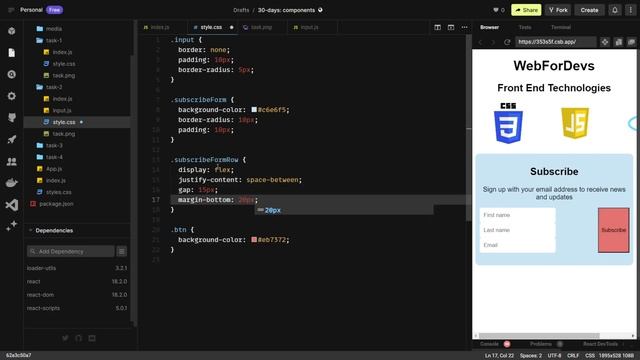The width and height of the screenshot is (640, 360).
Task: Open notifications bell icon
Action: [615, 10]
